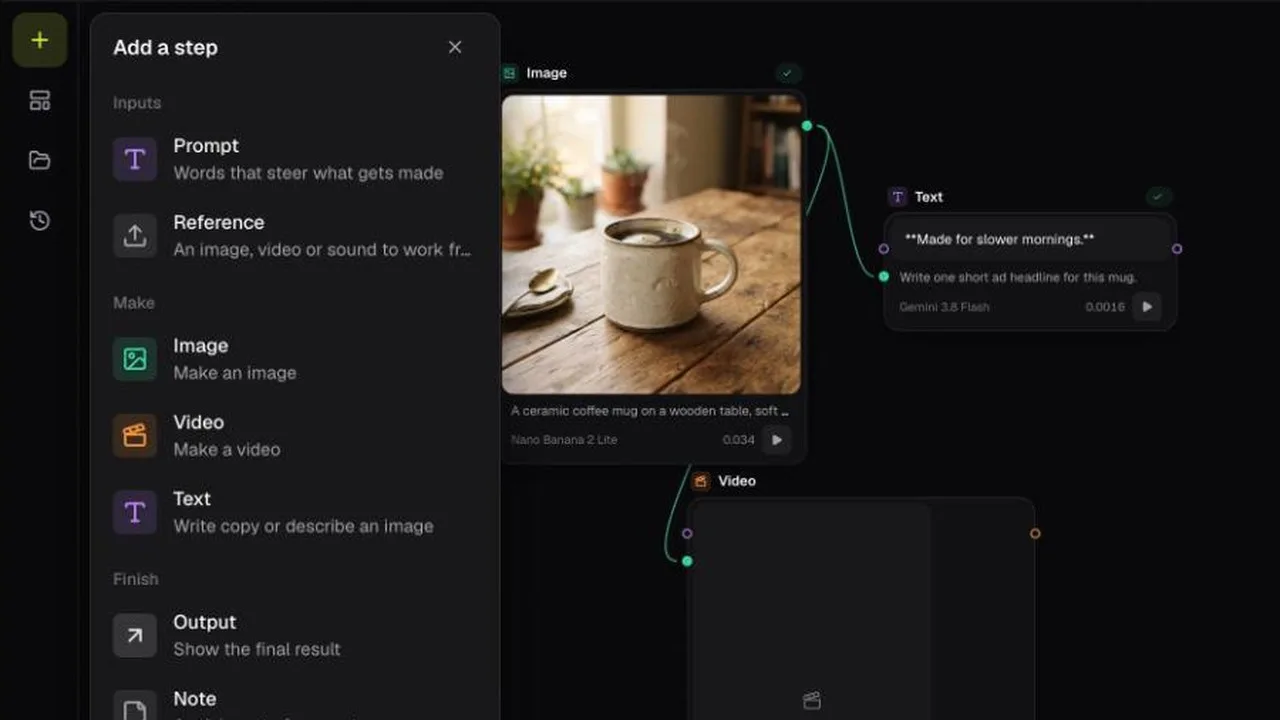The height and width of the screenshot is (720, 1280).
Task: Click the Text node header icon
Action: coord(898,197)
